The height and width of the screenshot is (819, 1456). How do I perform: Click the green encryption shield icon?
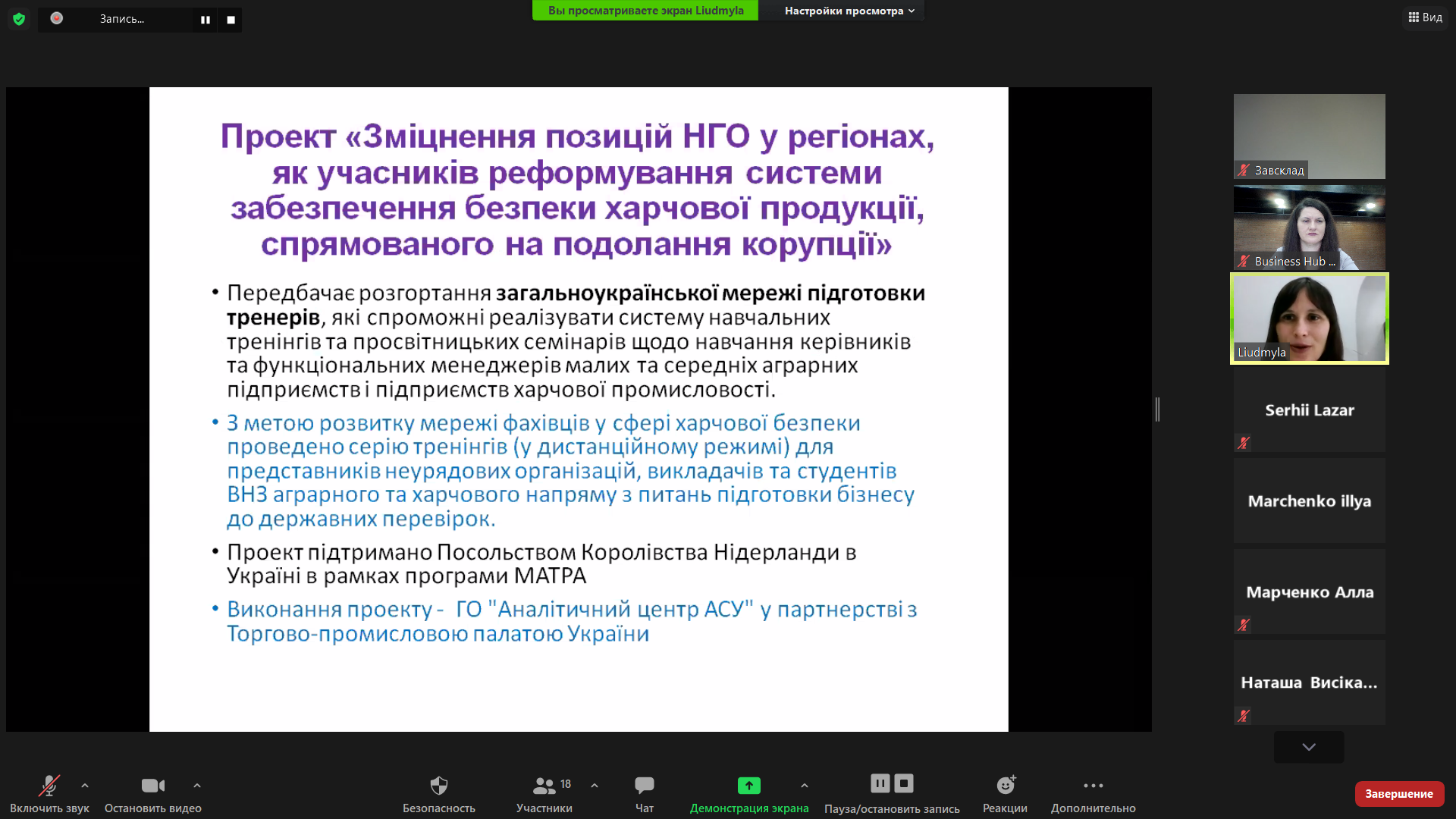tap(19, 19)
